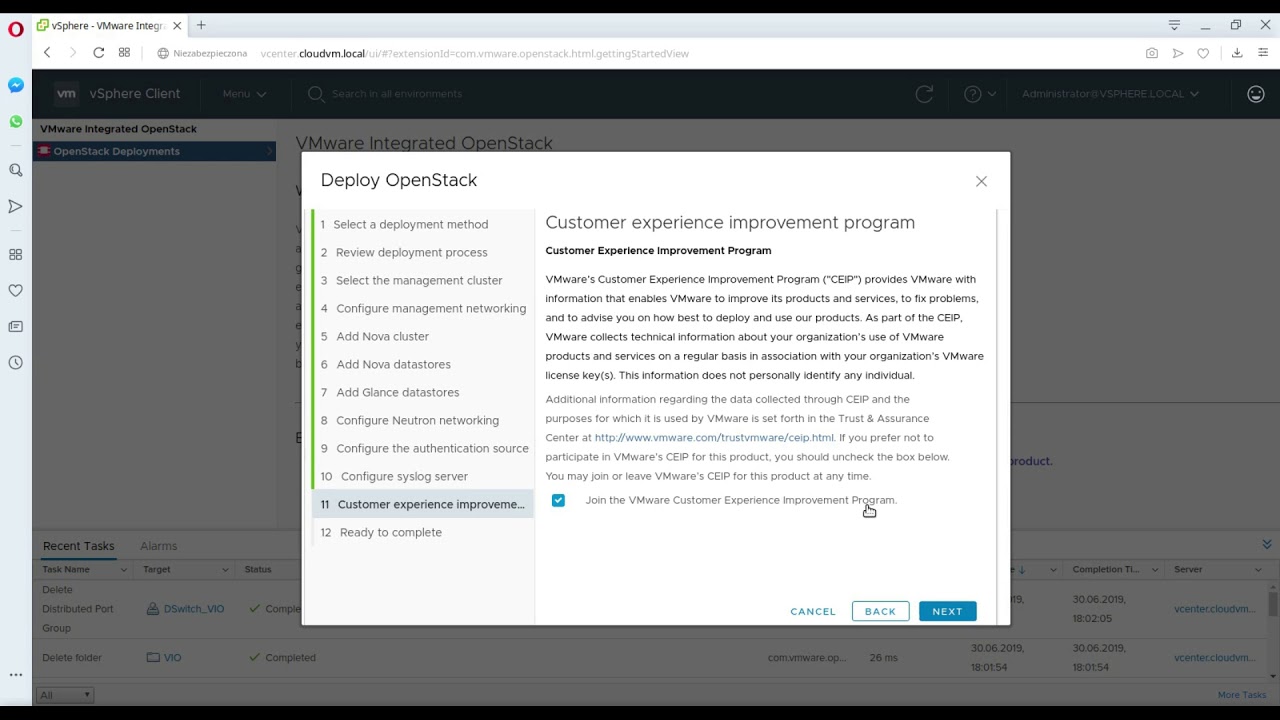
Task: Open downloads icon in browser toolbar
Action: [1237, 53]
